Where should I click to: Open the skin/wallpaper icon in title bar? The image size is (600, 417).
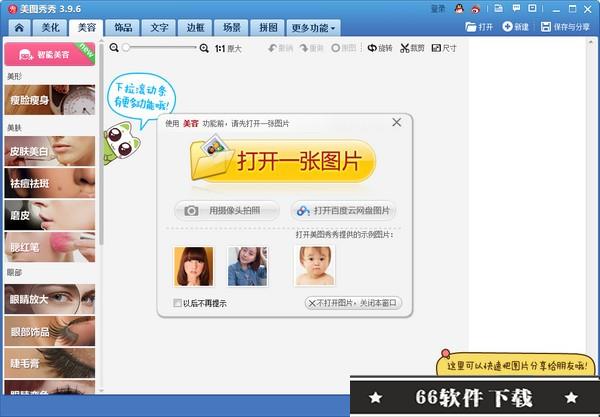coord(498,8)
